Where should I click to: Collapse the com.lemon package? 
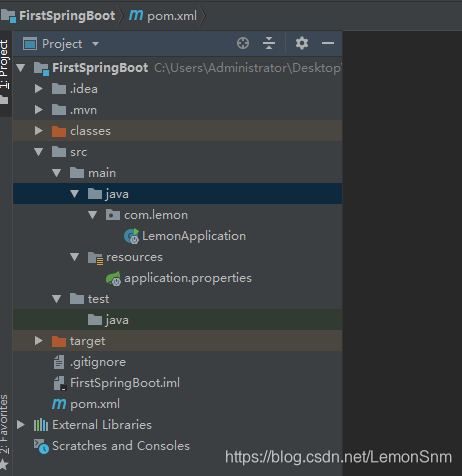[93, 215]
